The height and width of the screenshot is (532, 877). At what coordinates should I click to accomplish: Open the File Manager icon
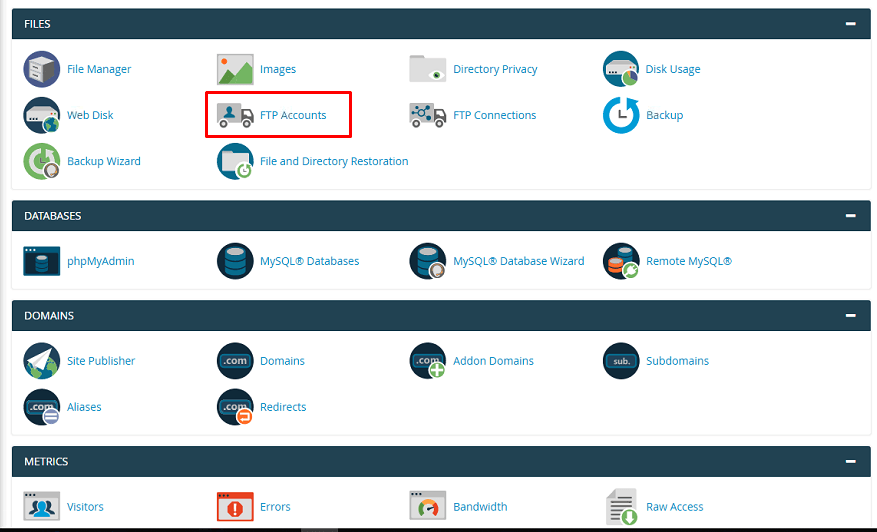pyautogui.click(x=41, y=69)
